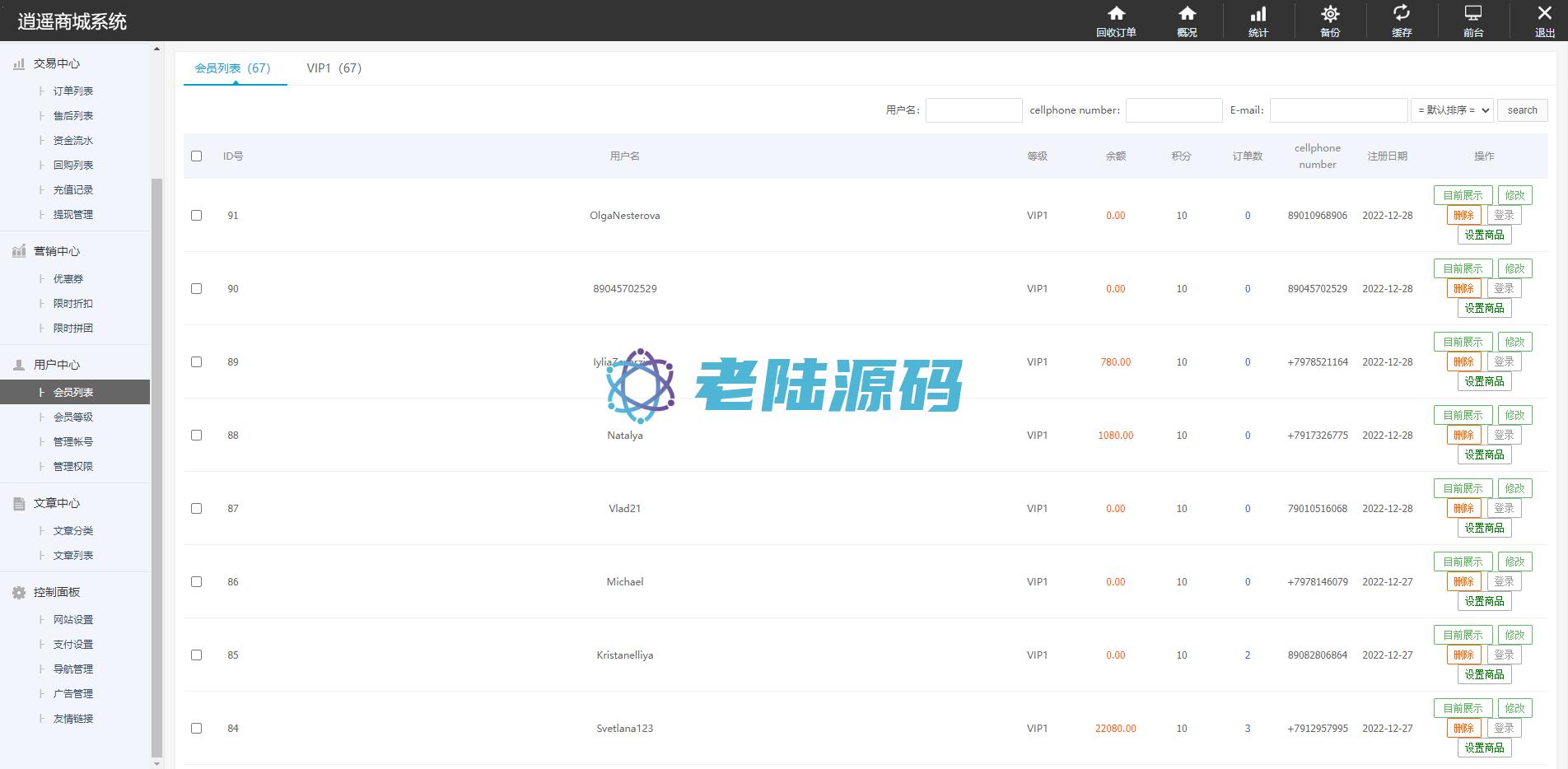Focus the E-mail search input field

click(x=1338, y=110)
